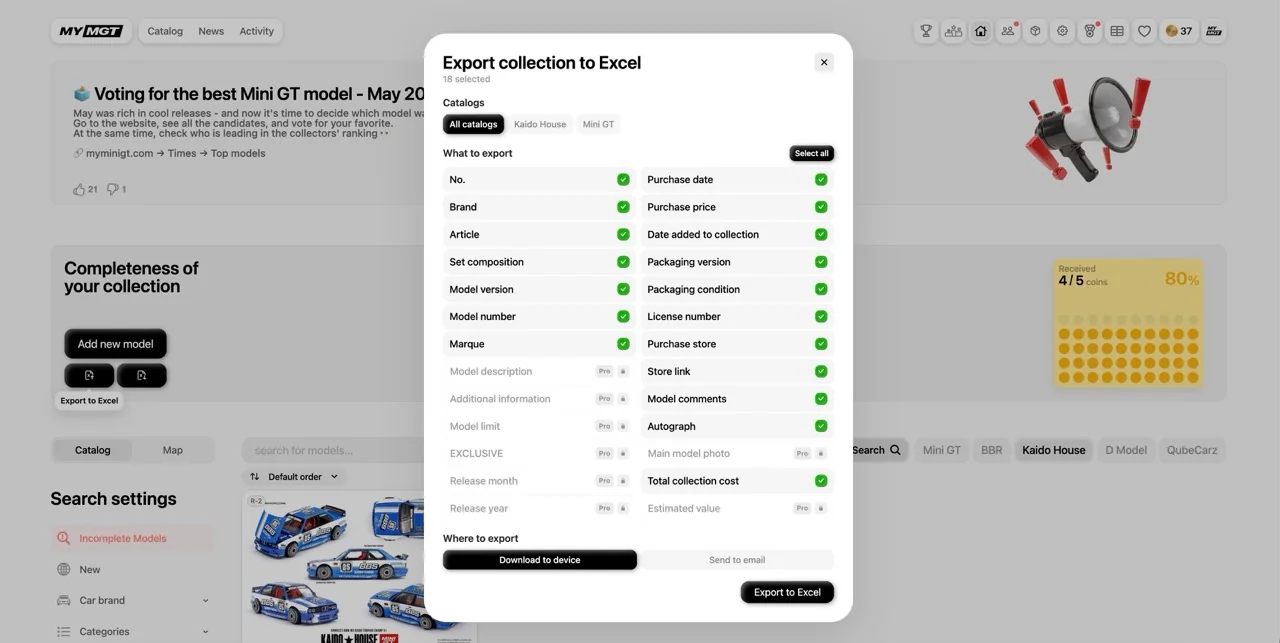Open the Activity menu item
This screenshot has width=1280, height=643.
(256, 31)
